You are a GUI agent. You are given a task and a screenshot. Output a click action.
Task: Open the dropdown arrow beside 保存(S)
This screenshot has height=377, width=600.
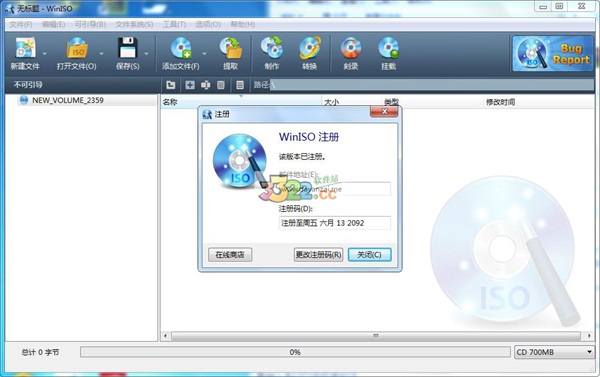(x=146, y=54)
